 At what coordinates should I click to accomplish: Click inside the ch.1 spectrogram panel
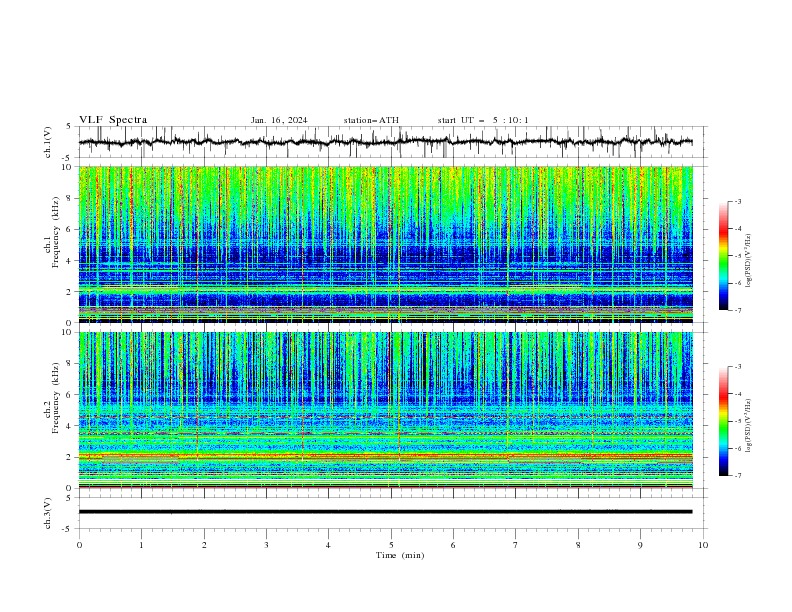click(386, 244)
